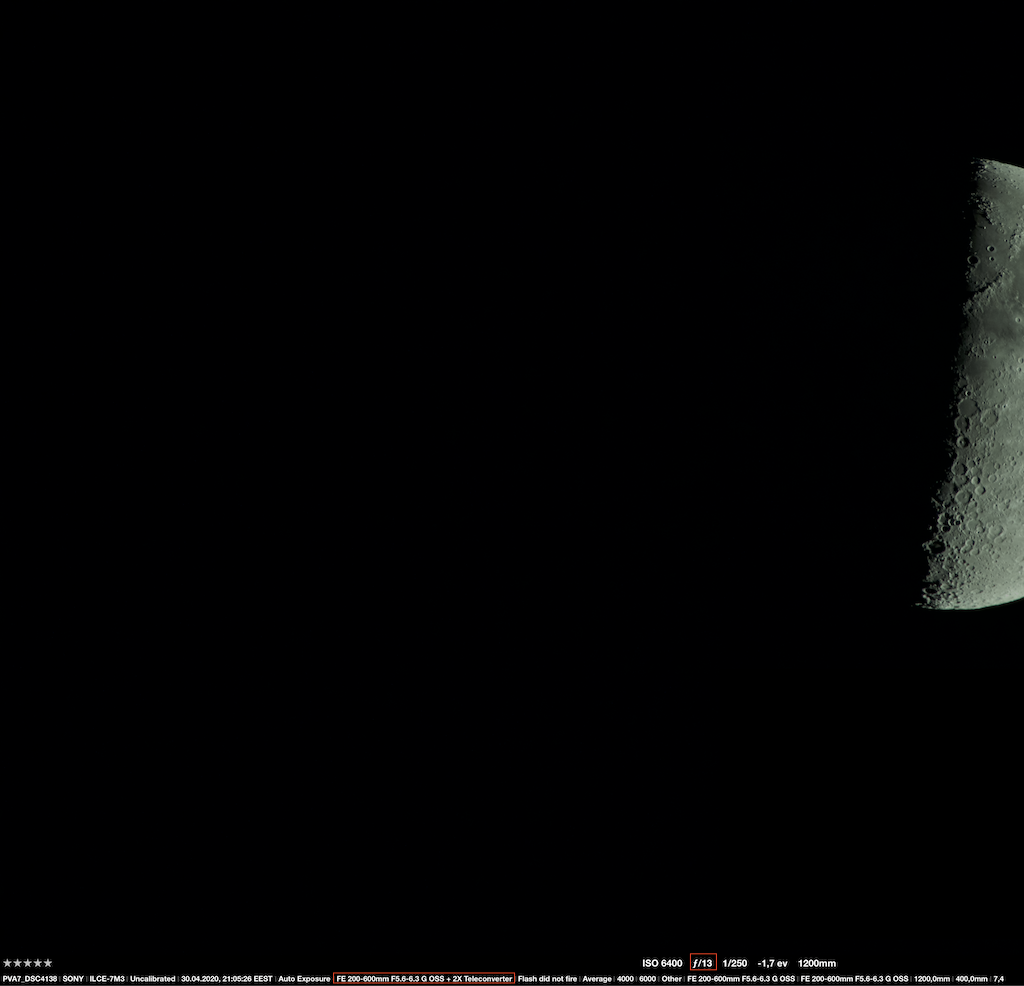Click the PVA7_DSC4138 filename

pos(28,979)
